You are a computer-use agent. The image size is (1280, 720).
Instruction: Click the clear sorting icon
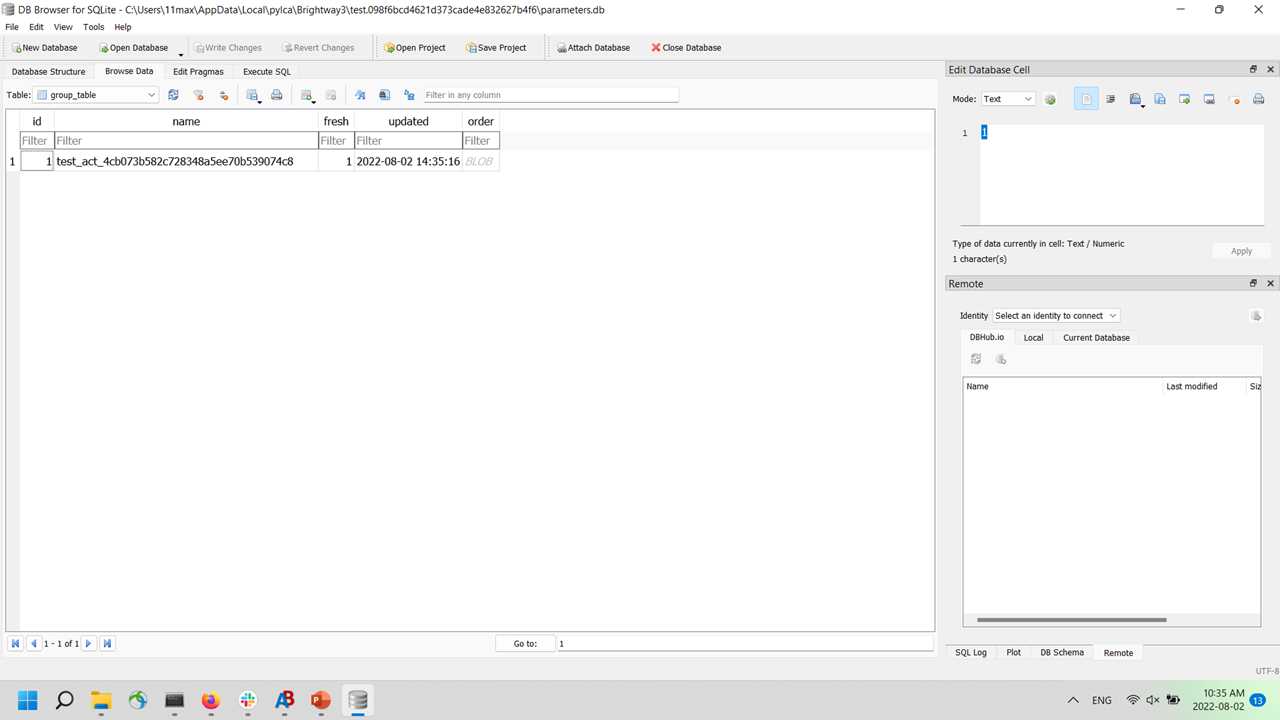224,95
